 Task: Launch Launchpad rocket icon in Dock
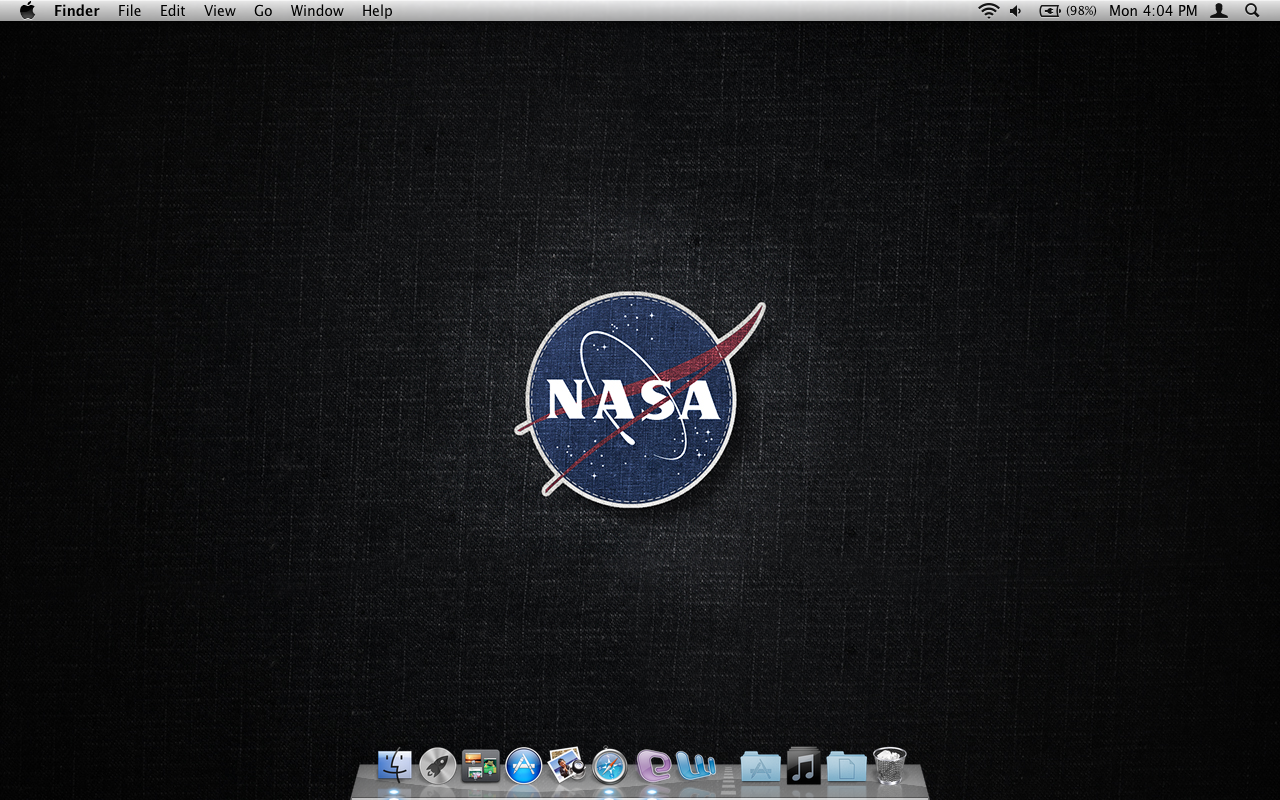[438, 766]
